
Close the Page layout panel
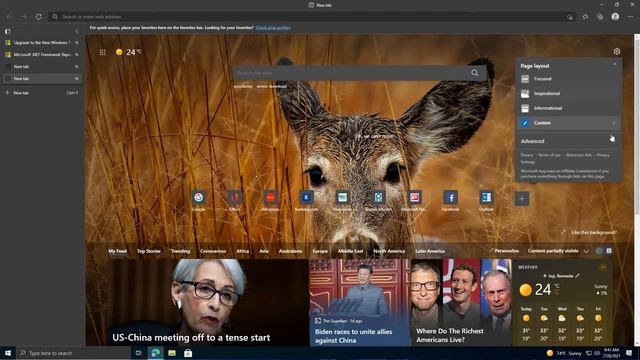(615, 64)
